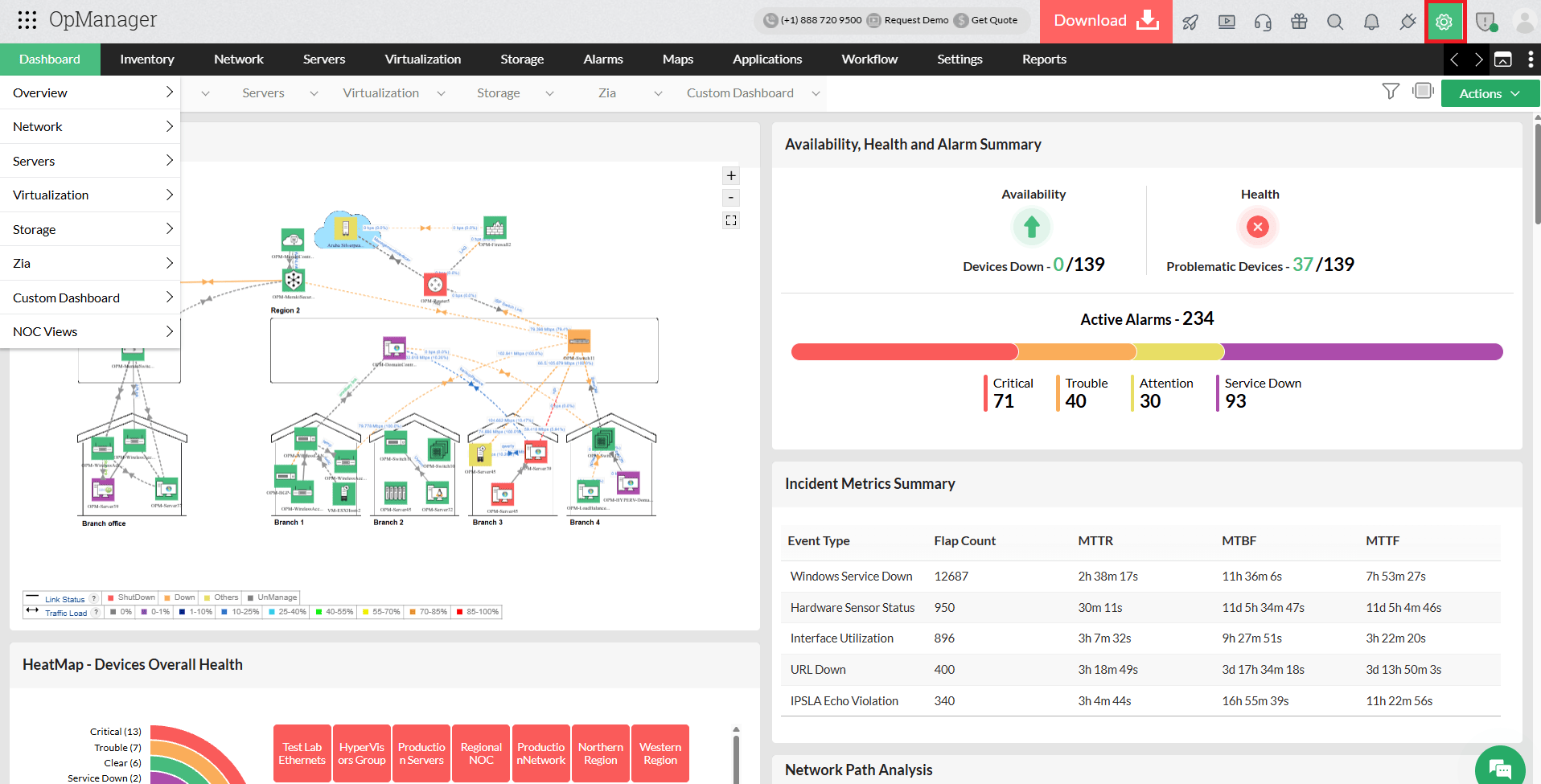
Task: Click the Link Status help icon
Action: (94, 599)
